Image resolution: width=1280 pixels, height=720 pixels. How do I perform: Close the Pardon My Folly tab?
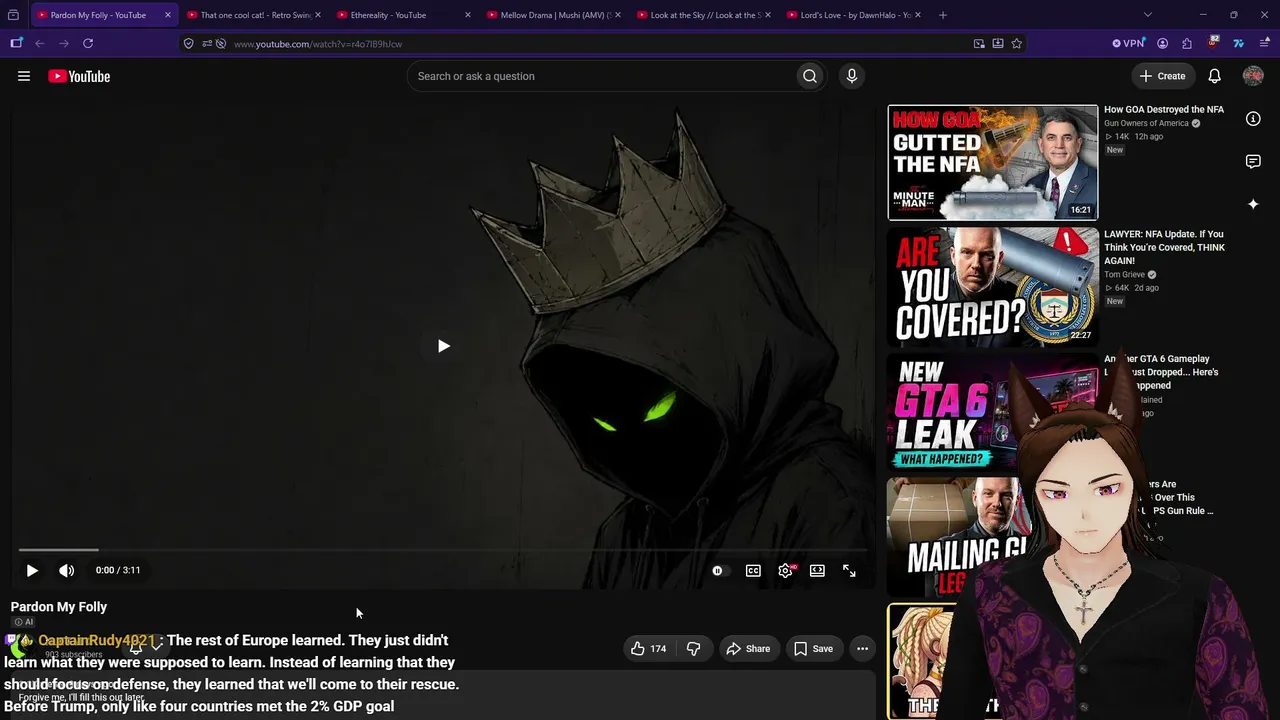[x=167, y=15]
